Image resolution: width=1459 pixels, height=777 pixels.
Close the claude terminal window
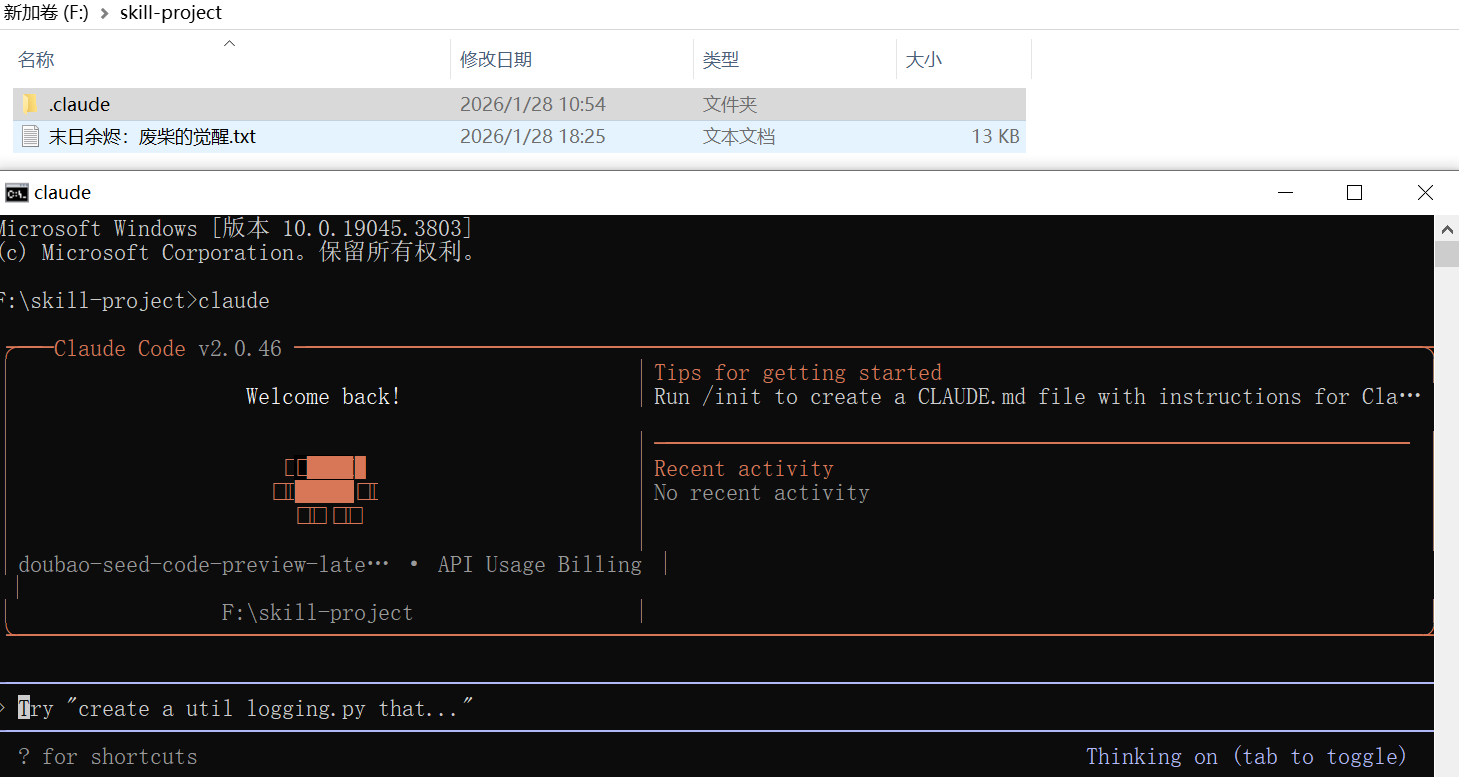tap(1425, 193)
